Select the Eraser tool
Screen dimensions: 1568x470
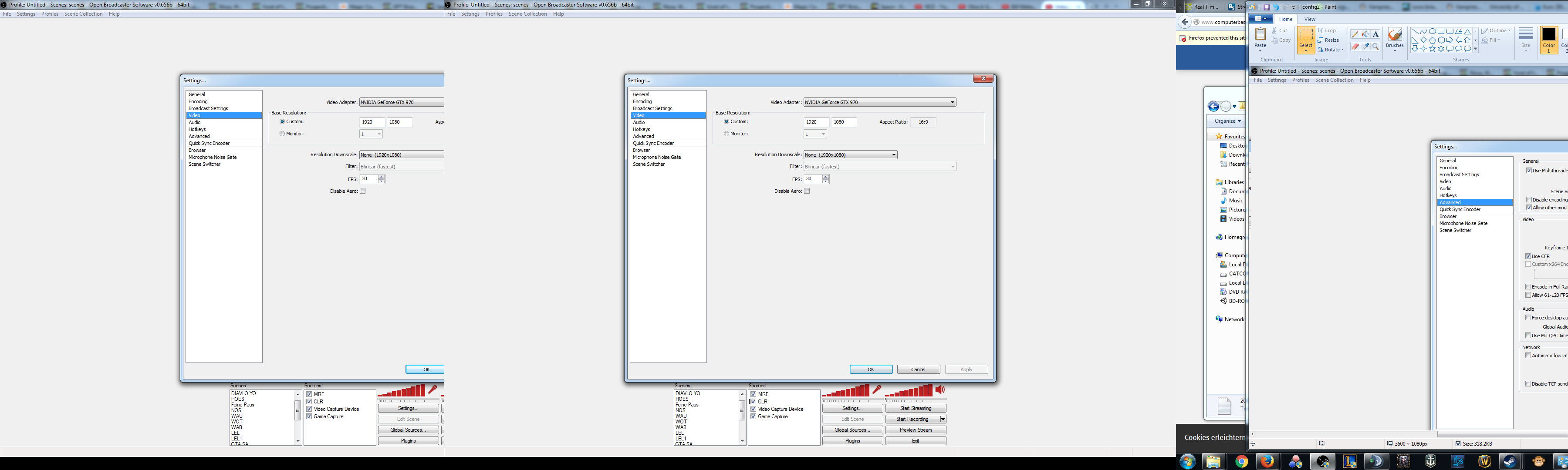pyautogui.click(x=1355, y=47)
